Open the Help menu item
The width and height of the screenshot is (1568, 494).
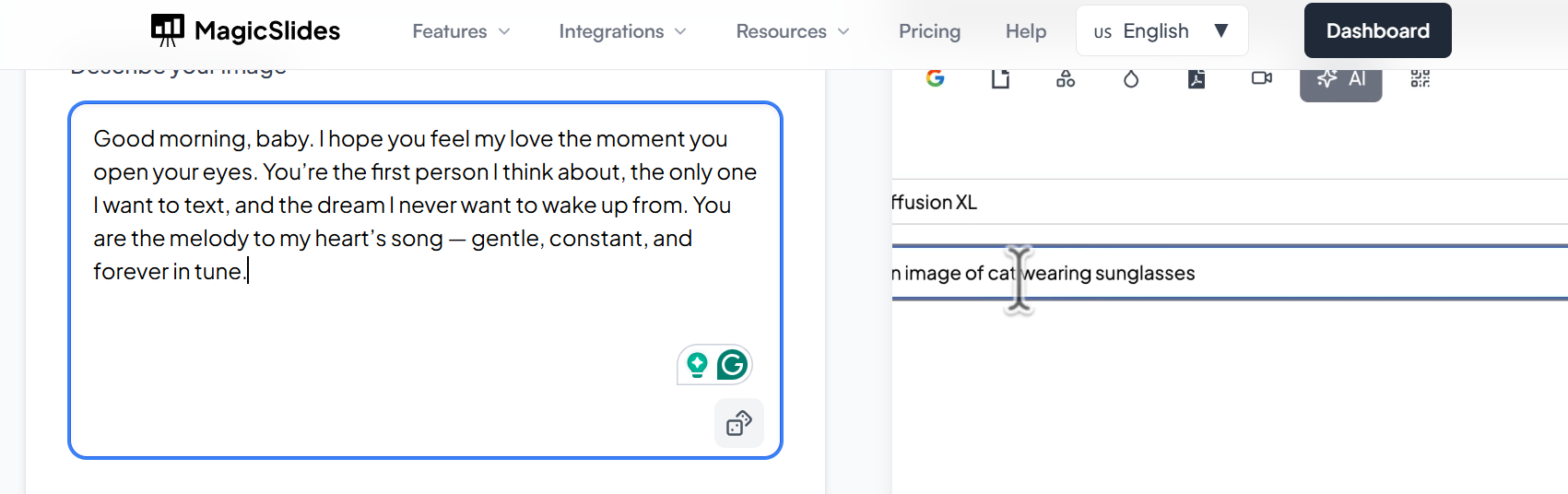tap(1025, 31)
